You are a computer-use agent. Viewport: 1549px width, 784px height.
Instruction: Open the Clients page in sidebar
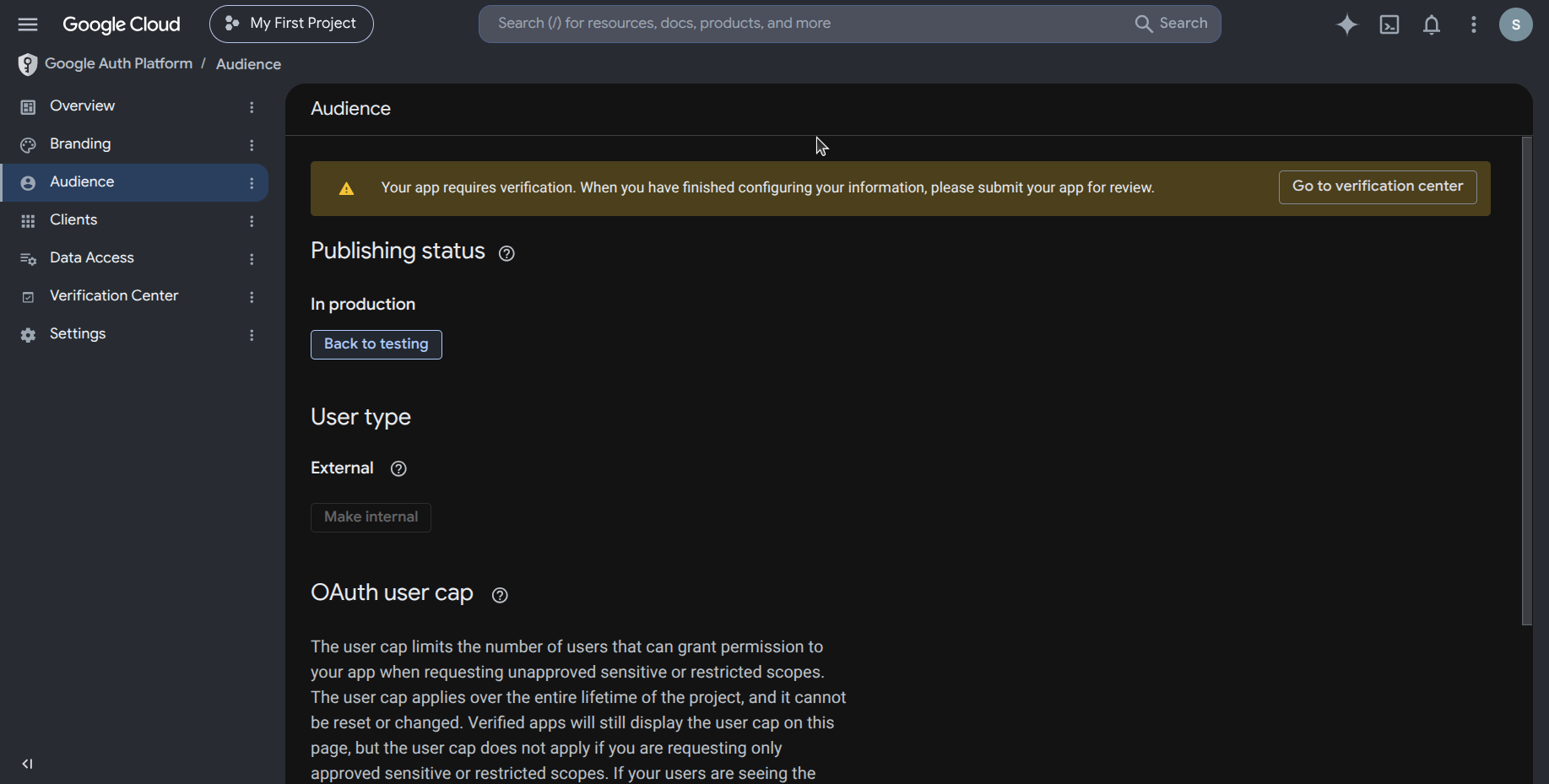(x=134, y=220)
